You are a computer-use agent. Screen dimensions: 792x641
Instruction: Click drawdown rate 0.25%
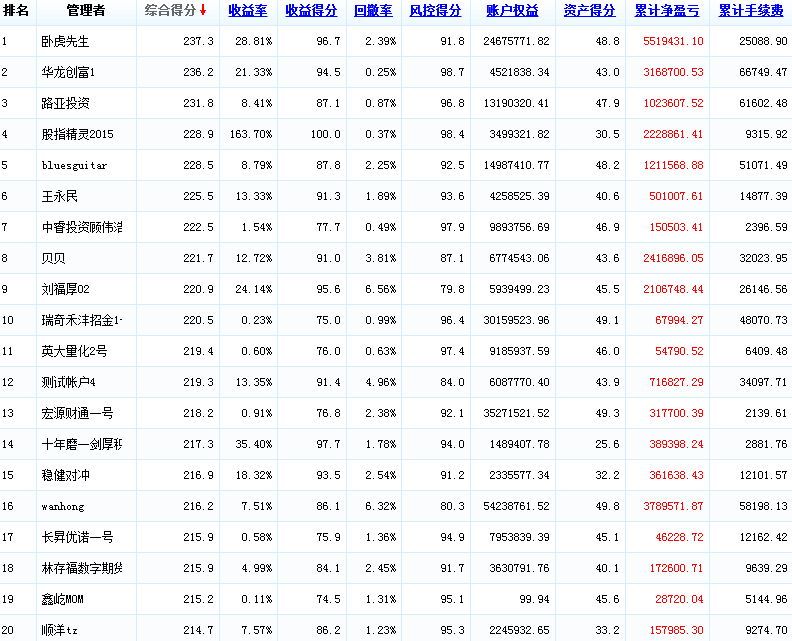pos(381,72)
